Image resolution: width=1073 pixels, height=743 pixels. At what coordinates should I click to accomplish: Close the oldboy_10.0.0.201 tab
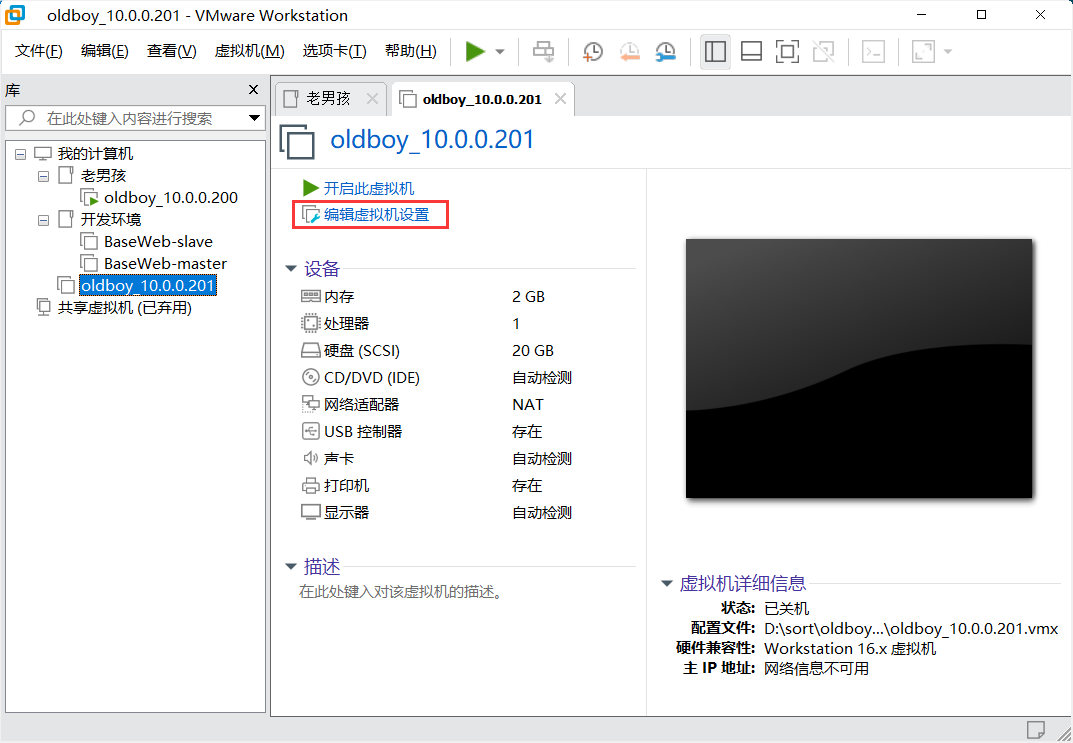(x=560, y=99)
